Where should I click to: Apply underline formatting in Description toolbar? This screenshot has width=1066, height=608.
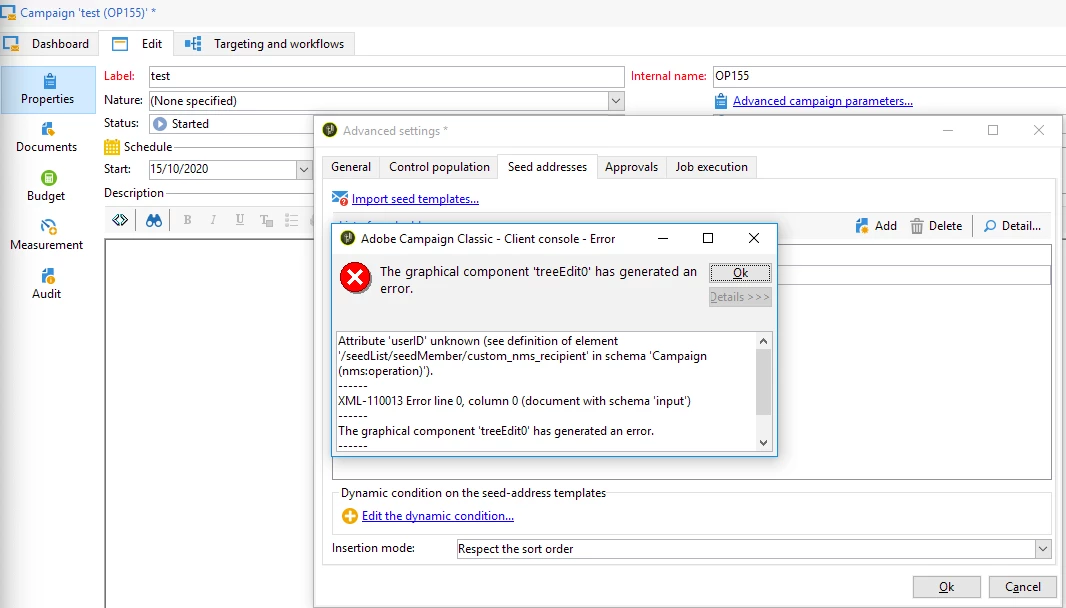239,220
